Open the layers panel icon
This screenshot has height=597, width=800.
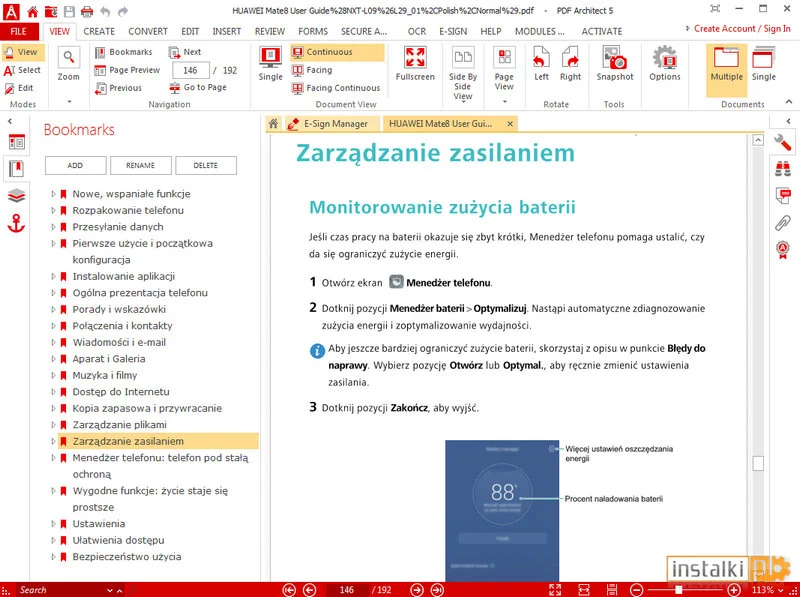pos(16,196)
